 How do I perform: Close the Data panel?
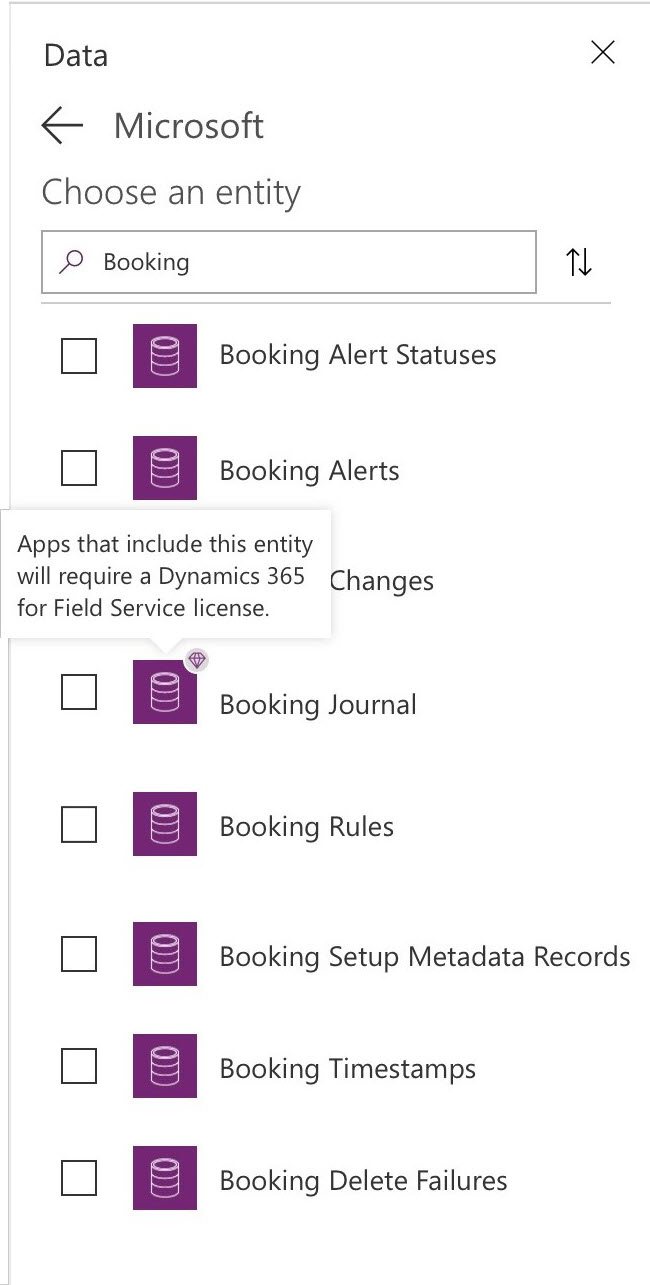pos(603,53)
